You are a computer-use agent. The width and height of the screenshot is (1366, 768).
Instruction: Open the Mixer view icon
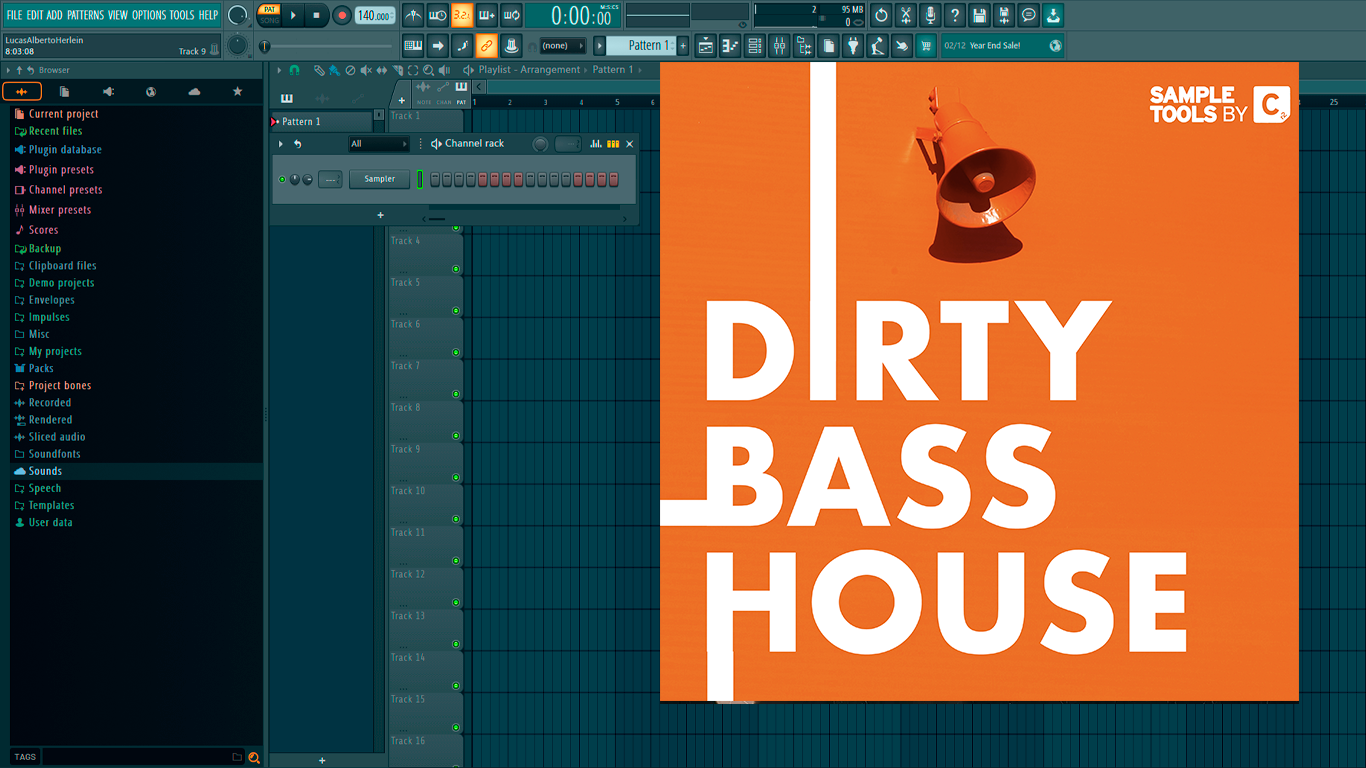click(x=779, y=45)
